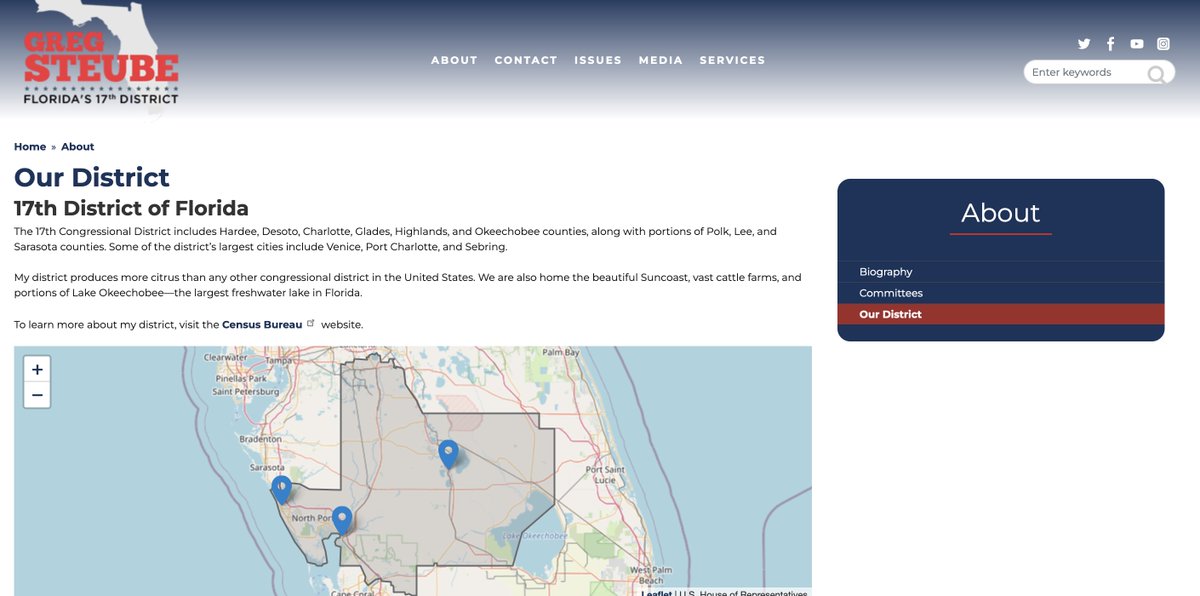
Task: Open the Contact menu
Action: (526, 60)
